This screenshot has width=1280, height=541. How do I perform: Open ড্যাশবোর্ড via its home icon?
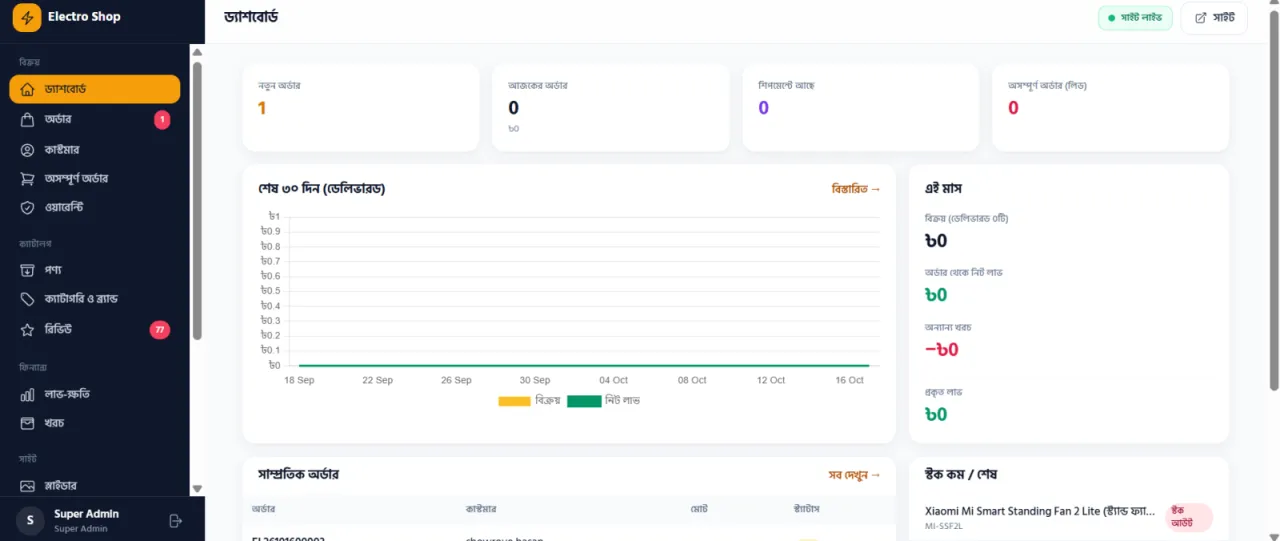coord(27,89)
